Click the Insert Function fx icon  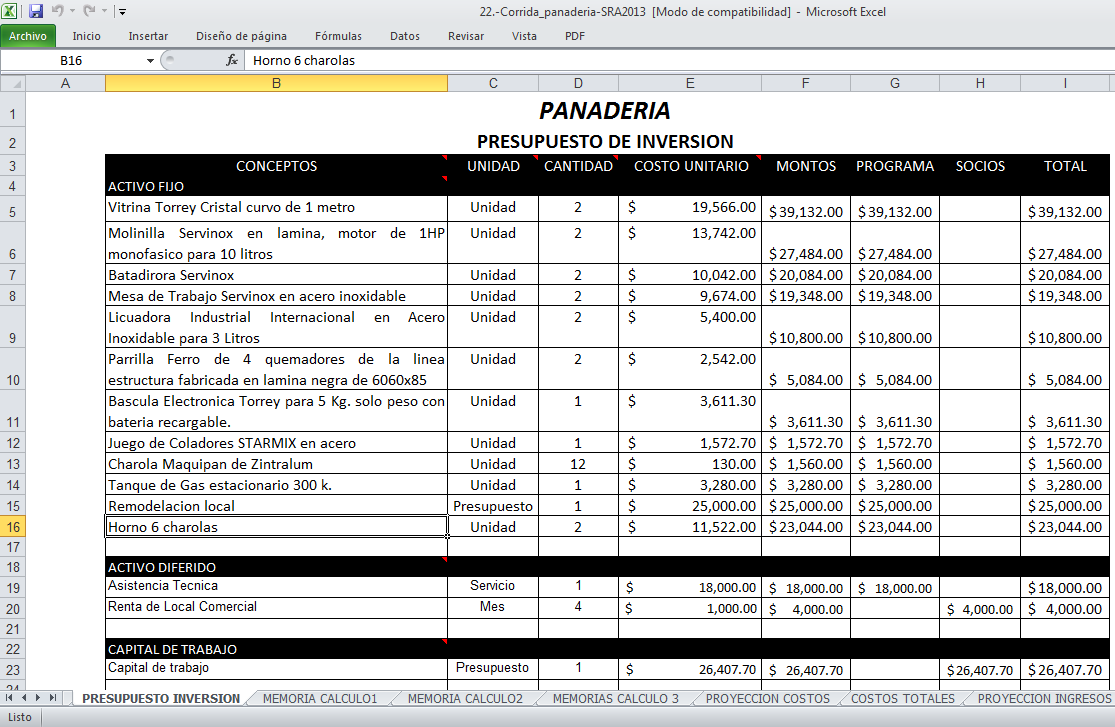point(232,60)
